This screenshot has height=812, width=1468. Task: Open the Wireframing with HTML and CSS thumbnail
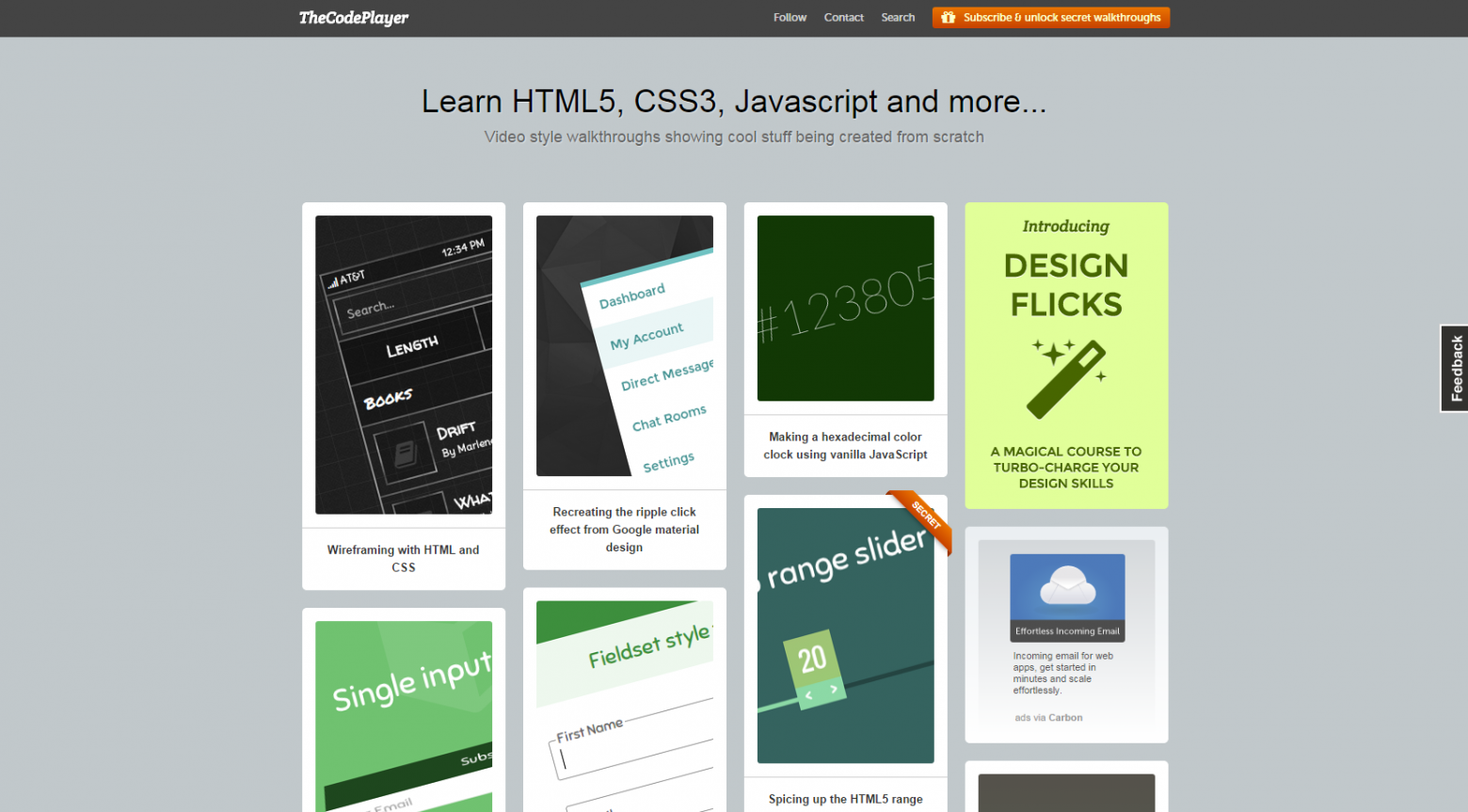point(404,365)
